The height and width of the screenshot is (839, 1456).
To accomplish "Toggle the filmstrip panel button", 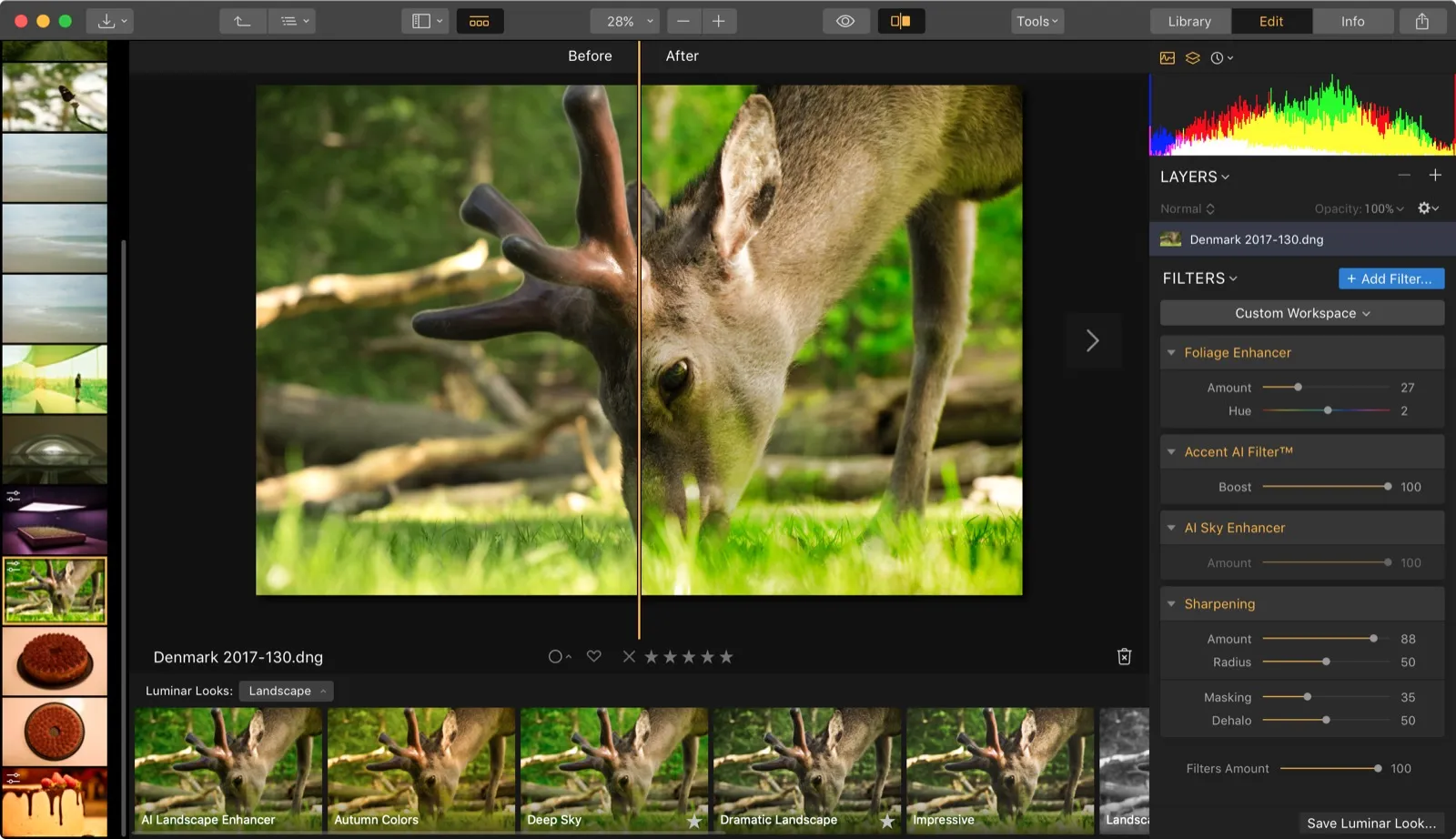I will [479, 21].
